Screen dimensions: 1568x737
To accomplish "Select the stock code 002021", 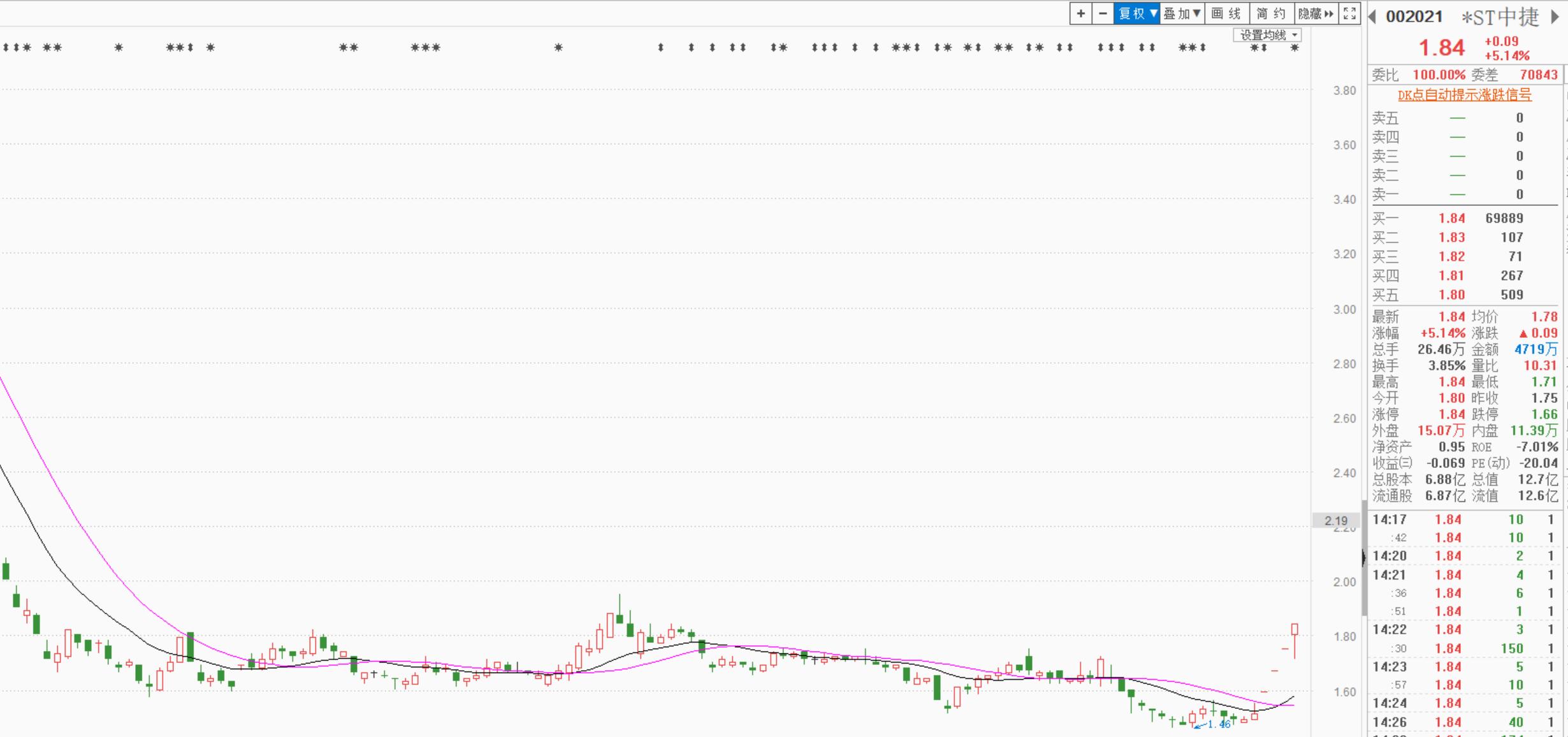I will (x=1414, y=17).
